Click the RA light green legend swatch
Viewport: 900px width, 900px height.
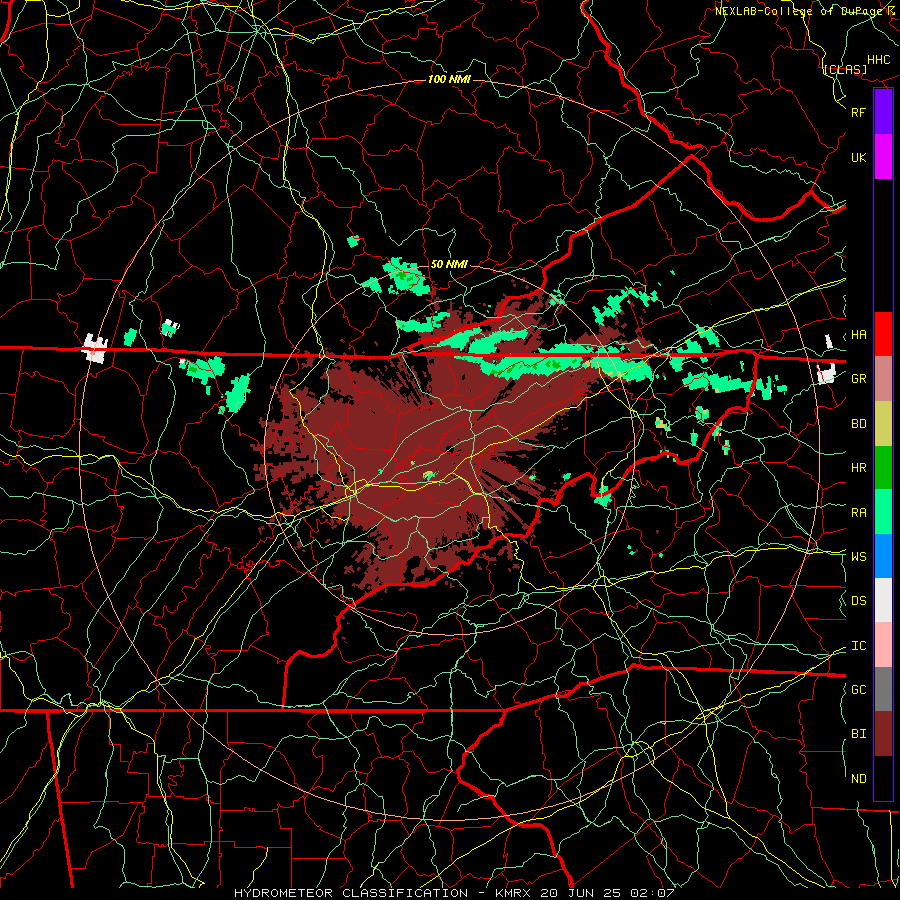click(883, 512)
